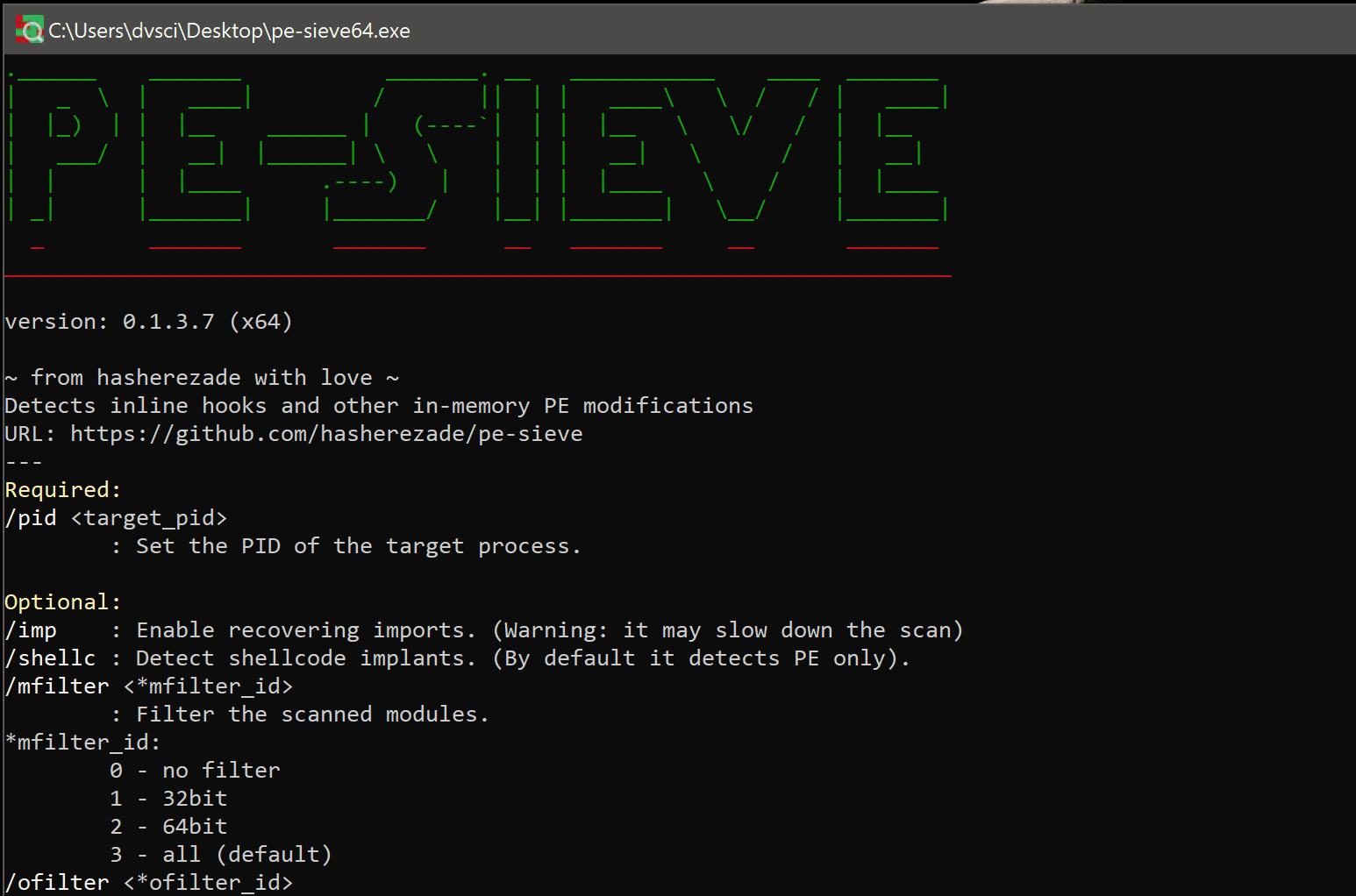Click the '/ofilter <*ofilter_id>' line
The width and height of the screenshot is (1356, 896).
(x=149, y=882)
